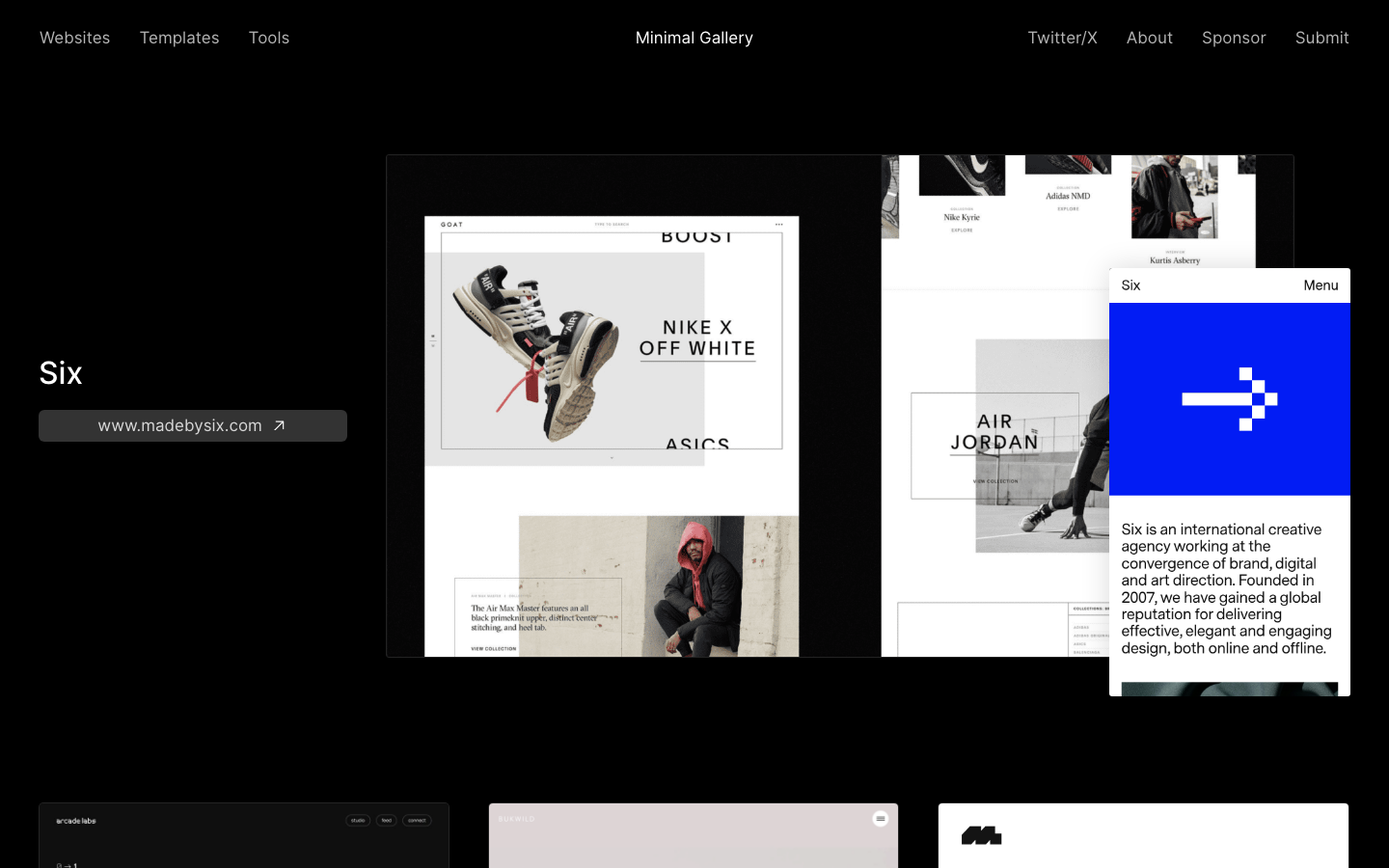Open the Websites menu item
1389x868 pixels.
[x=74, y=38]
